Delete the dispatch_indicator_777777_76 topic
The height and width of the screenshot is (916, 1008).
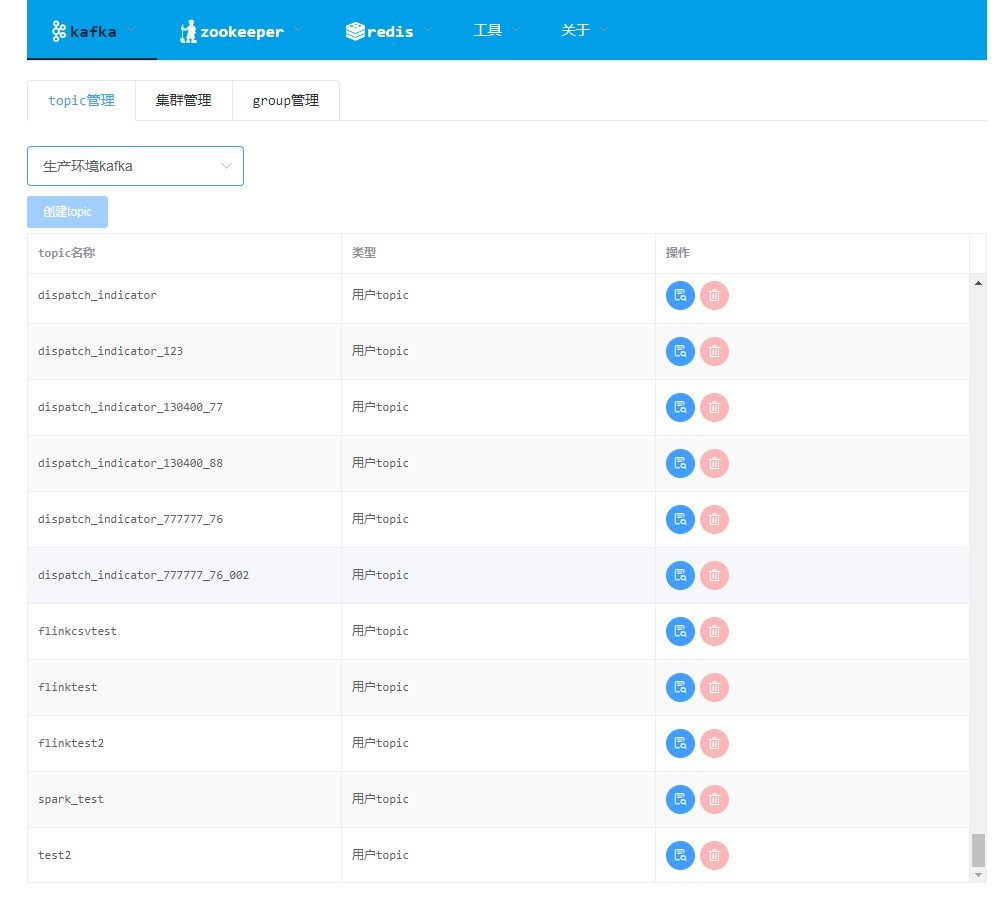point(714,519)
